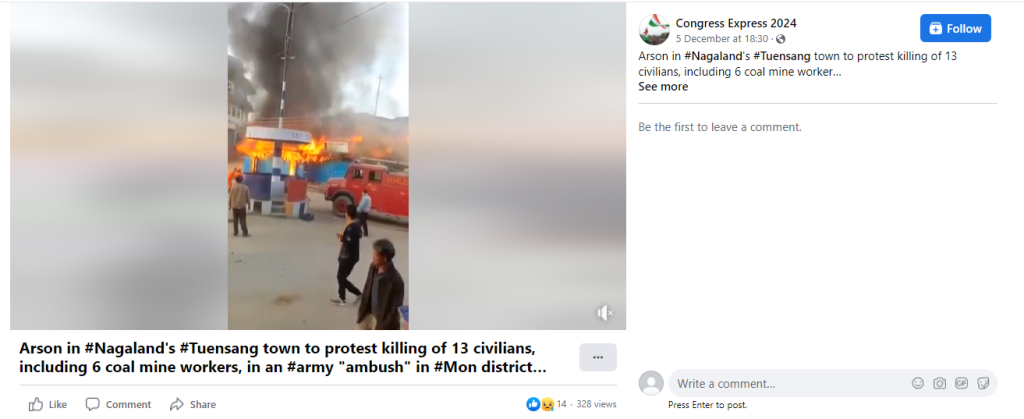The height and width of the screenshot is (419, 1024).
Task: Play the arson video in the player
Action: (x=318, y=166)
